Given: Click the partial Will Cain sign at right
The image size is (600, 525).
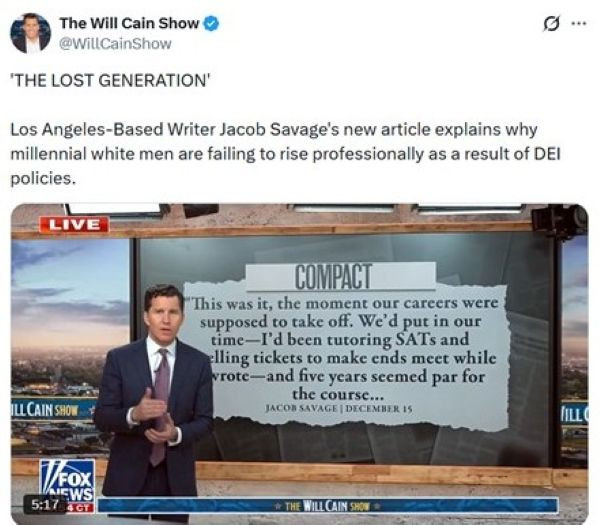Looking at the screenshot, I should click(x=574, y=415).
